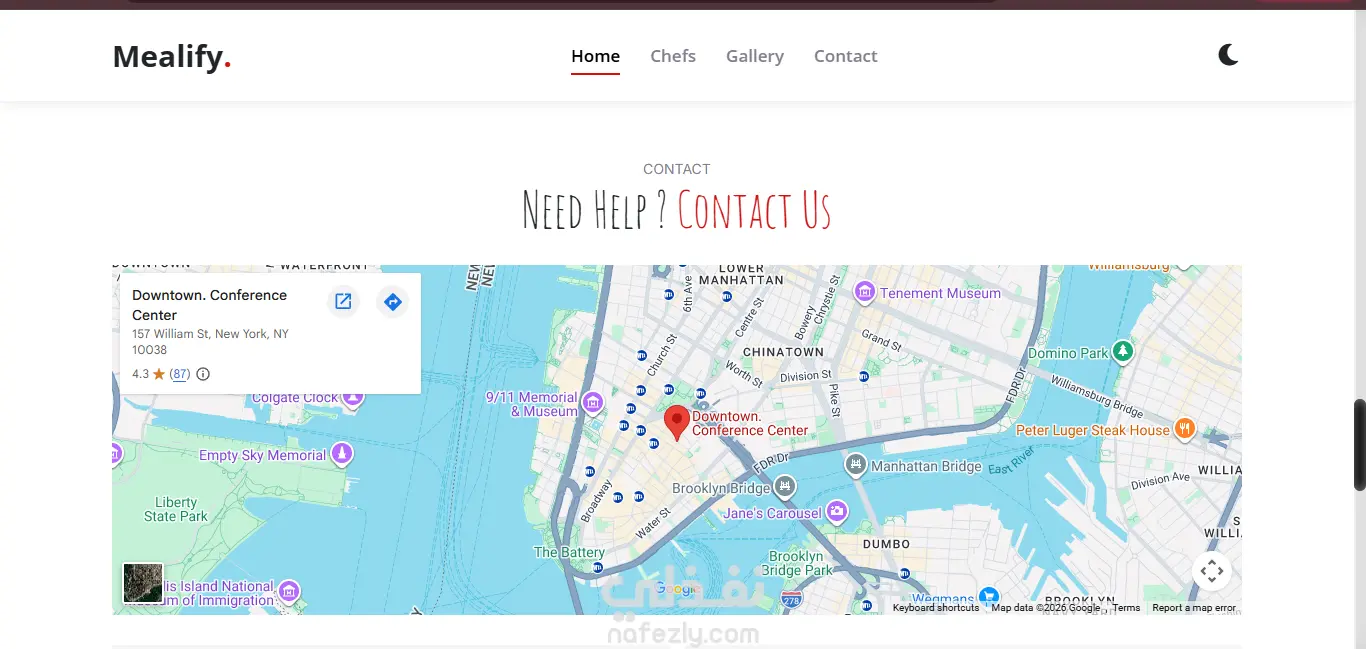Click Keyboard shortcuts on the map

click(936, 608)
